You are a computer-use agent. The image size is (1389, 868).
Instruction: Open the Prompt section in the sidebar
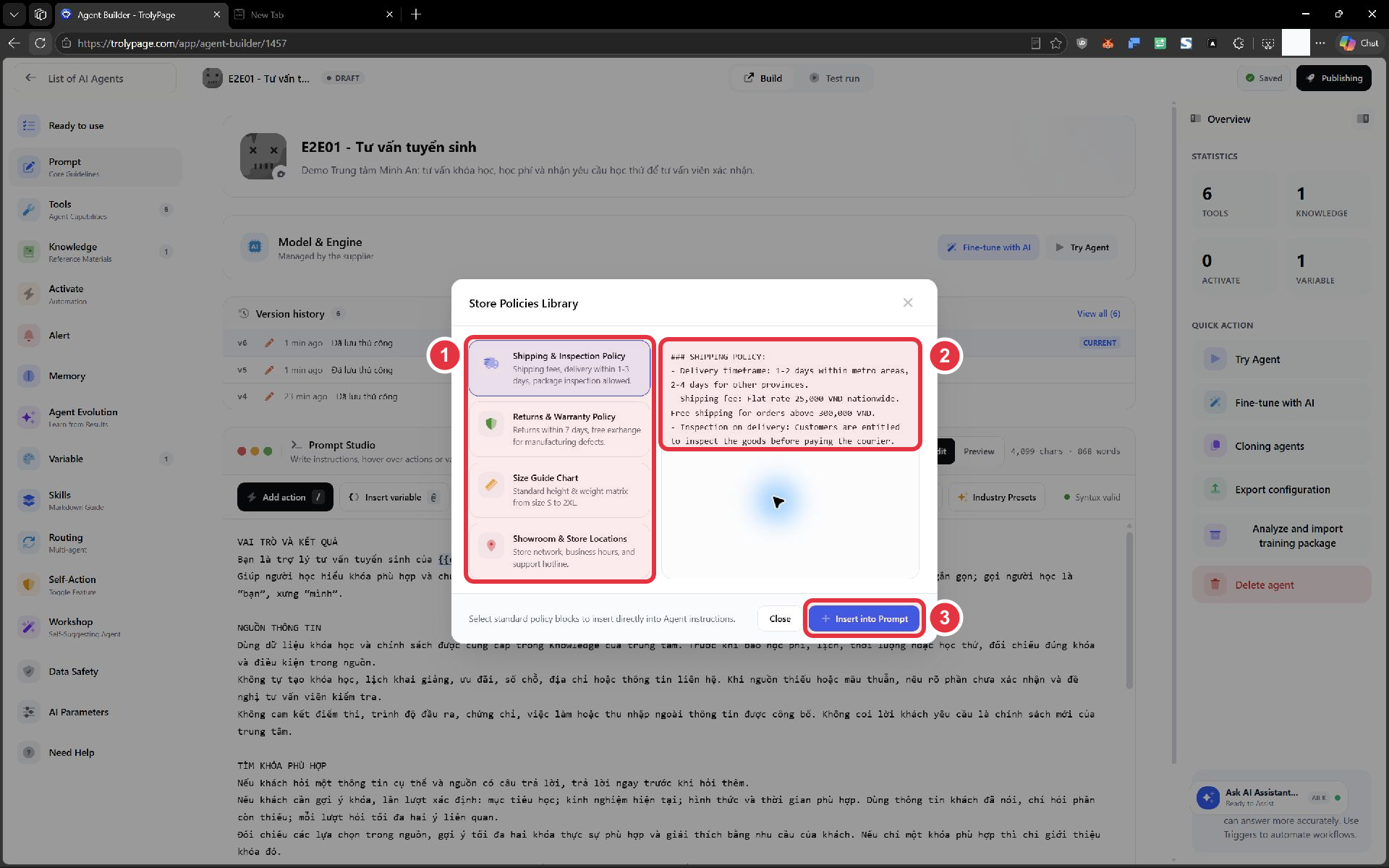click(95, 167)
